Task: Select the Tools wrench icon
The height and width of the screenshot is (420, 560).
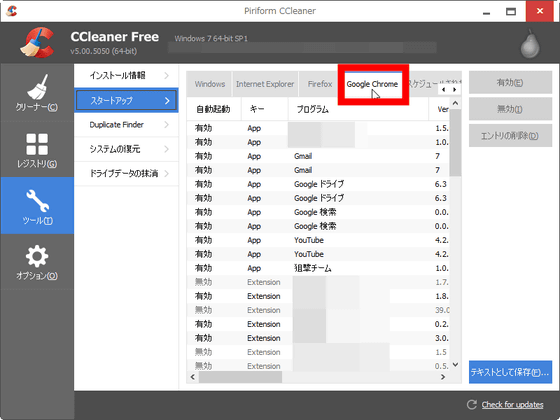Action: [x=37, y=206]
